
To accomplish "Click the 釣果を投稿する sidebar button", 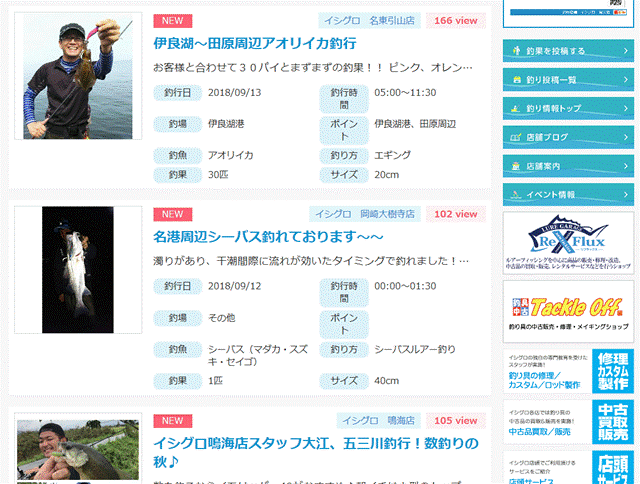I will (x=568, y=51).
